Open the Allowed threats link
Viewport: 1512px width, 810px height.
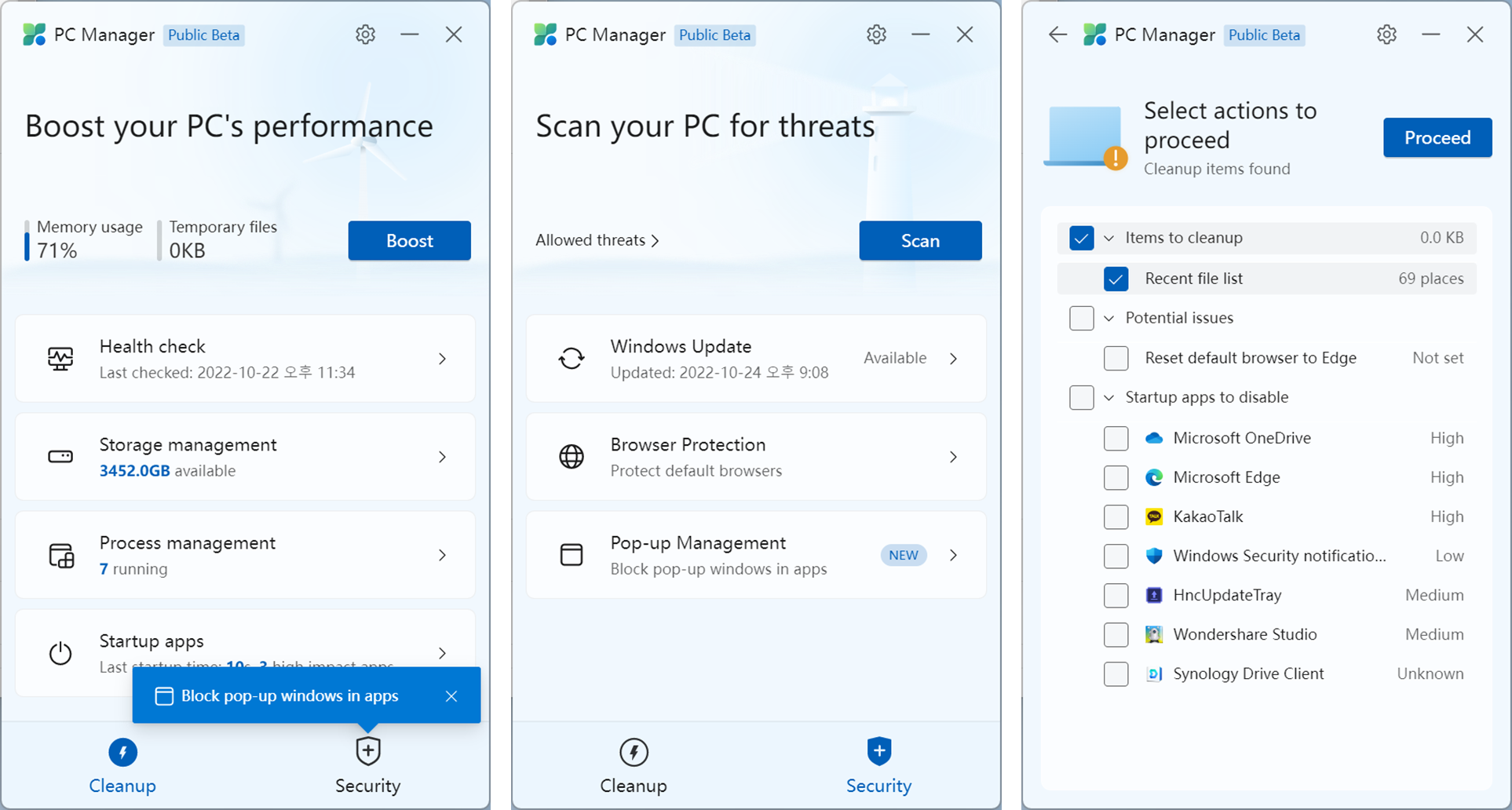pyautogui.click(x=597, y=240)
